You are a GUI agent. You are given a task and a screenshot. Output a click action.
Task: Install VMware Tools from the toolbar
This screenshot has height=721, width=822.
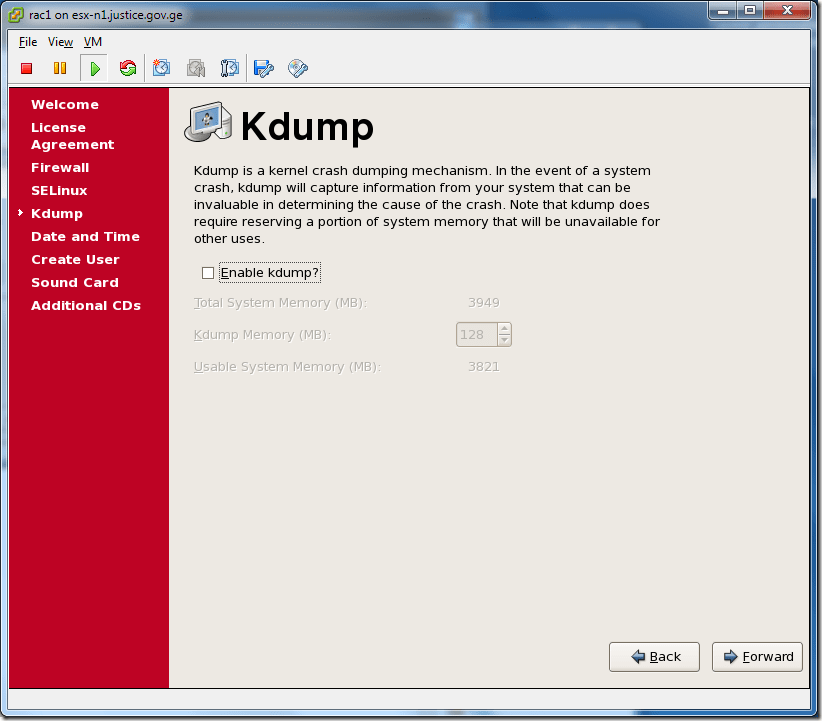[297, 68]
